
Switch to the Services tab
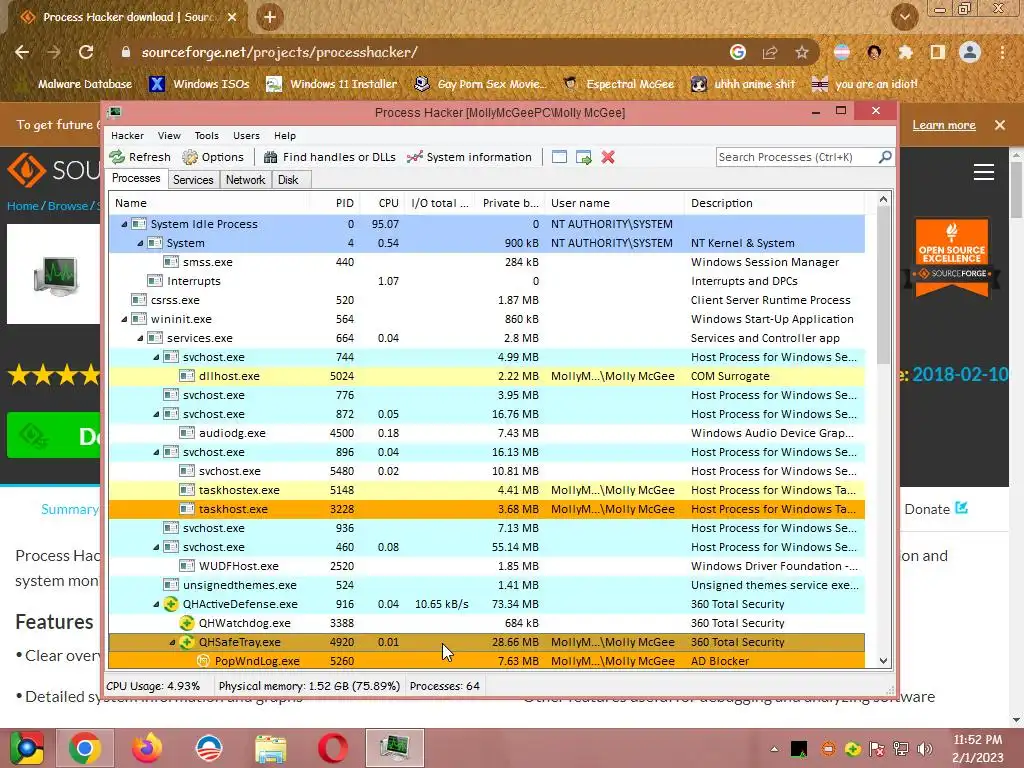click(x=193, y=180)
